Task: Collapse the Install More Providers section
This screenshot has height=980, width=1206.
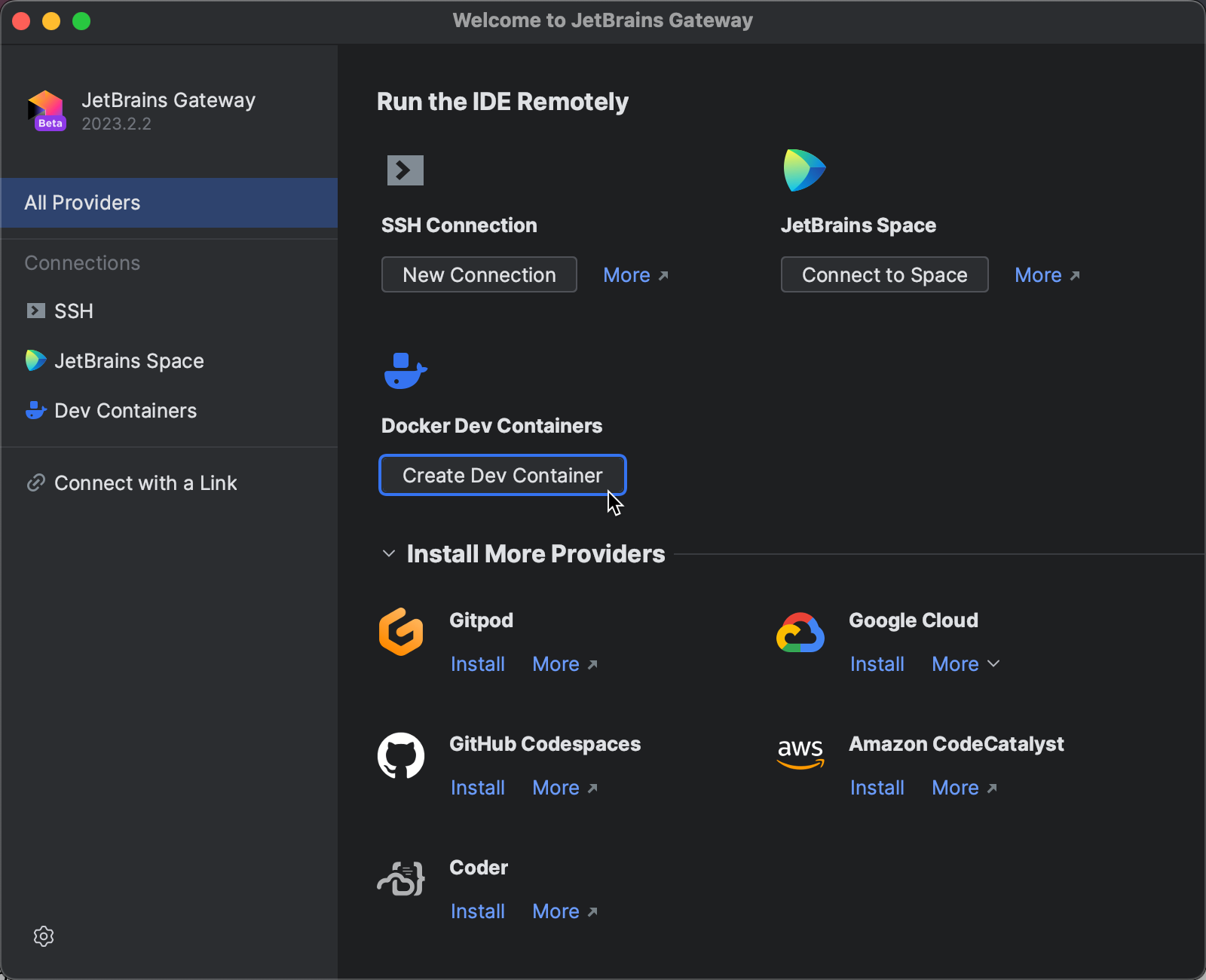Action: pos(389,554)
